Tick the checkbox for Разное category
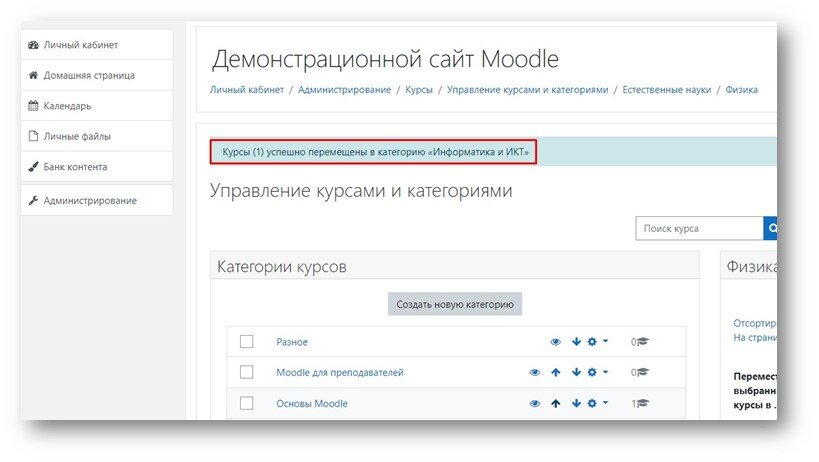The image size is (819, 462). click(247, 341)
